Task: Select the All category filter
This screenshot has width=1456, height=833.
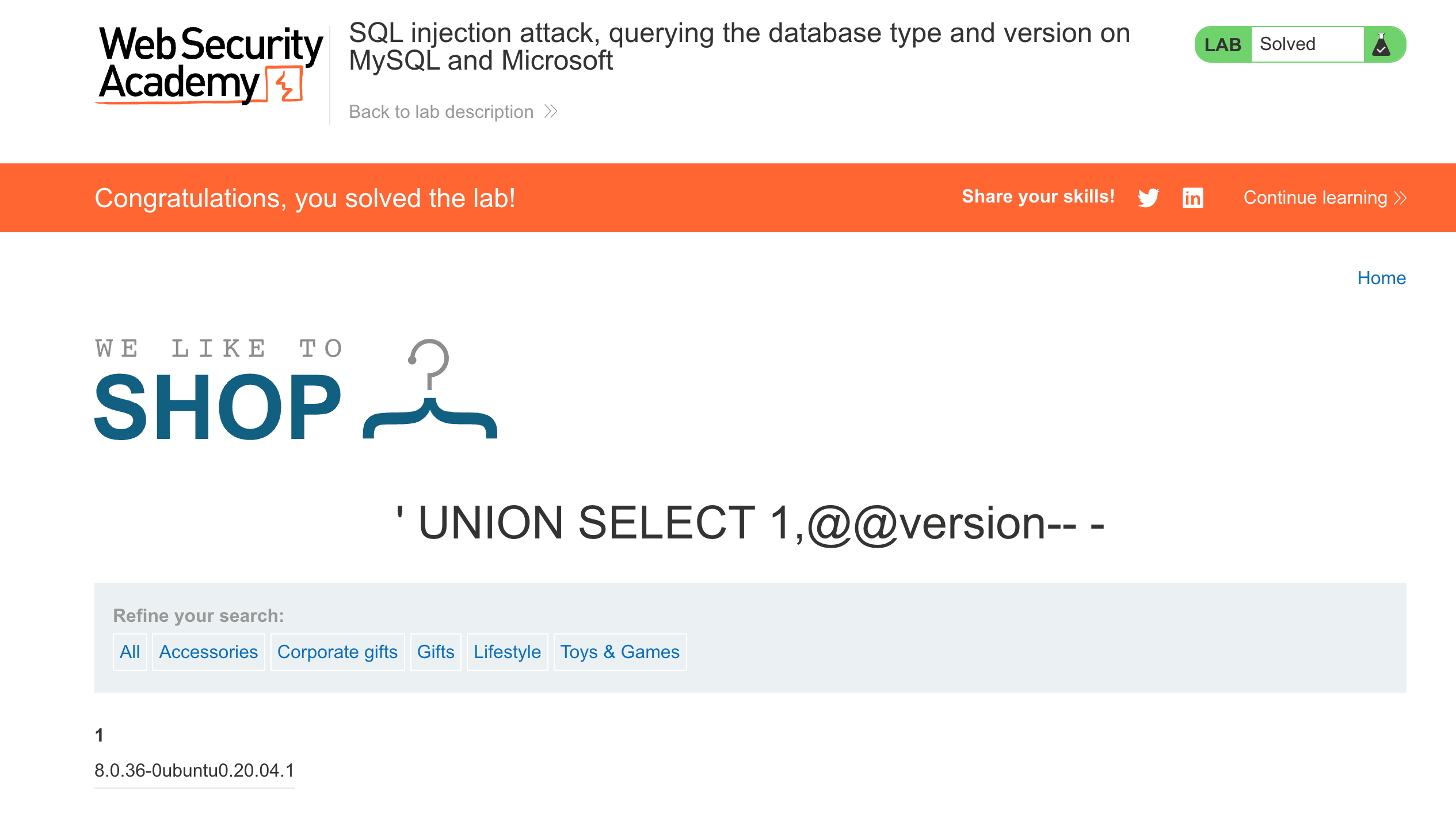Action: pos(129,652)
